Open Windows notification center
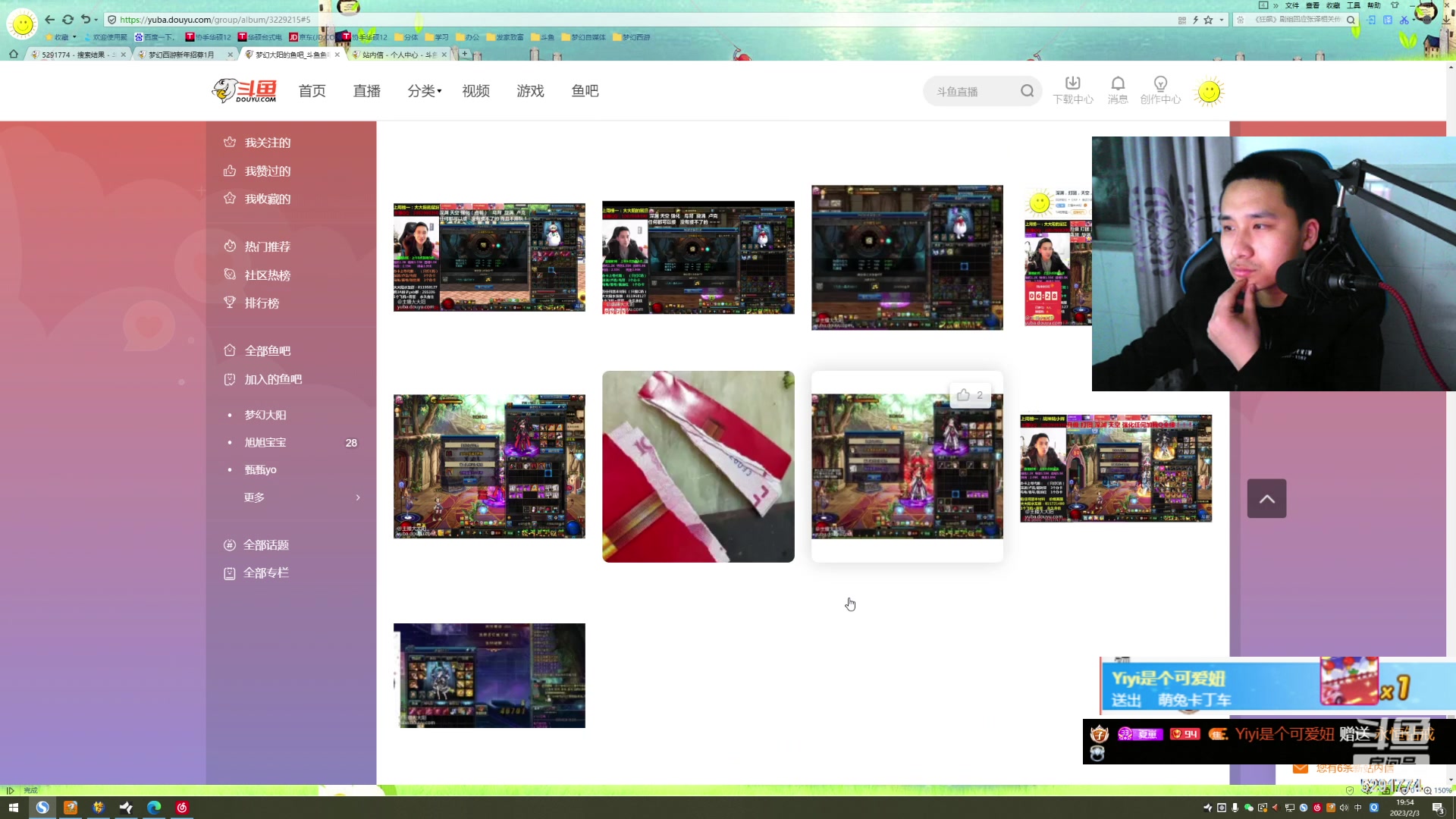Image resolution: width=1456 pixels, height=819 pixels. pyautogui.click(x=1439, y=808)
